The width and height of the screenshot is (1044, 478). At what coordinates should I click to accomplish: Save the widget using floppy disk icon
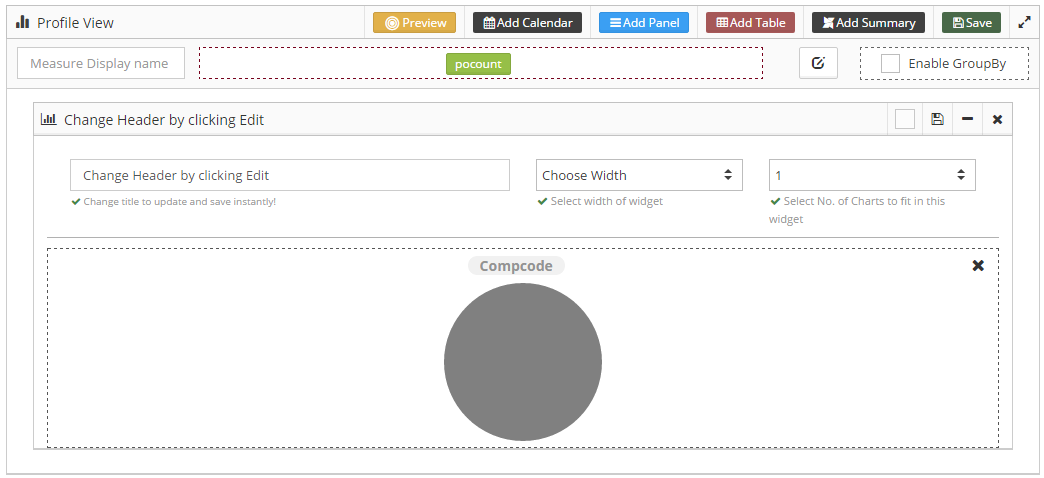tap(937, 119)
